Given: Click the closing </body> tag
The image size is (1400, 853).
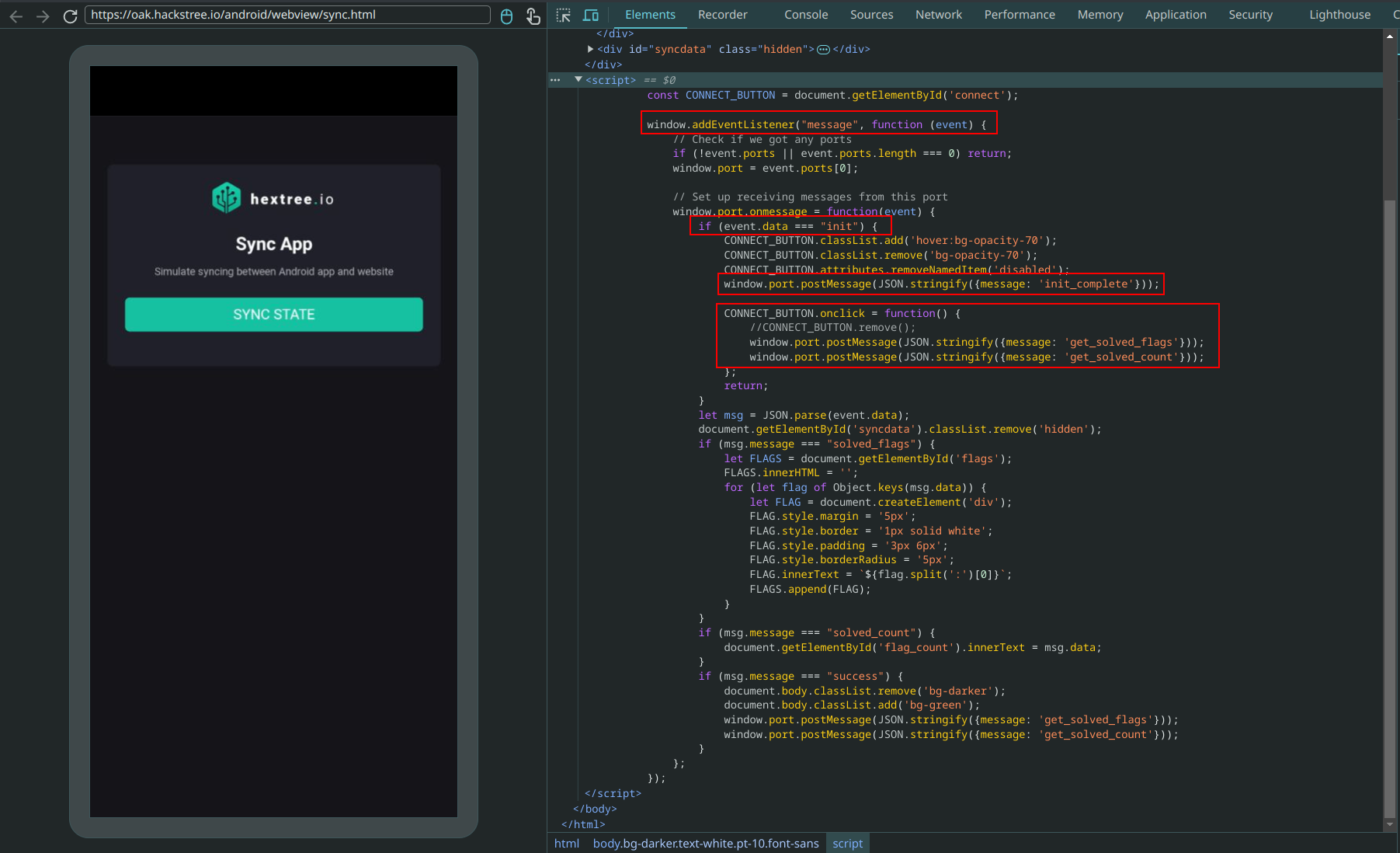Looking at the screenshot, I should pos(595,809).
